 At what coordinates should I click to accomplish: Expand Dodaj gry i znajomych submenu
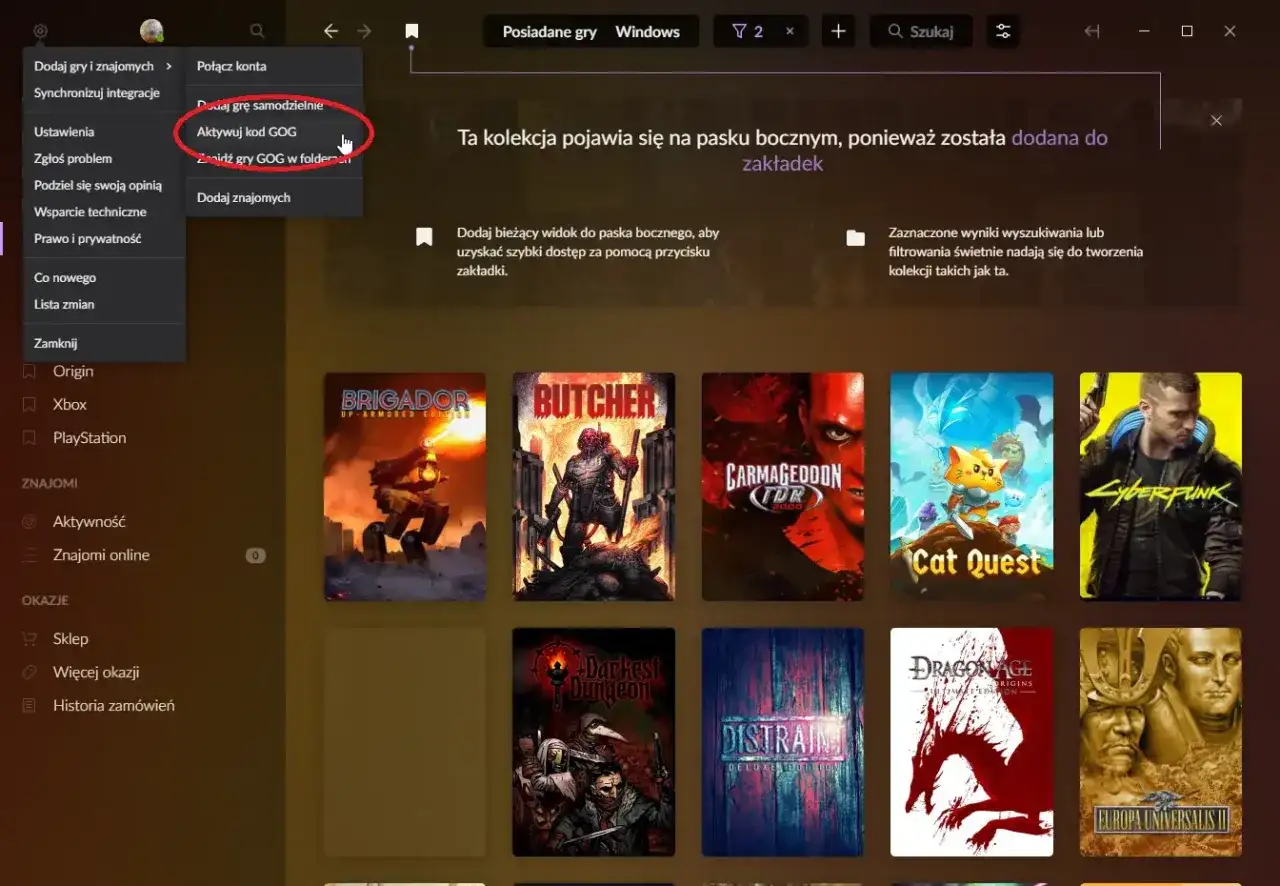104,66
